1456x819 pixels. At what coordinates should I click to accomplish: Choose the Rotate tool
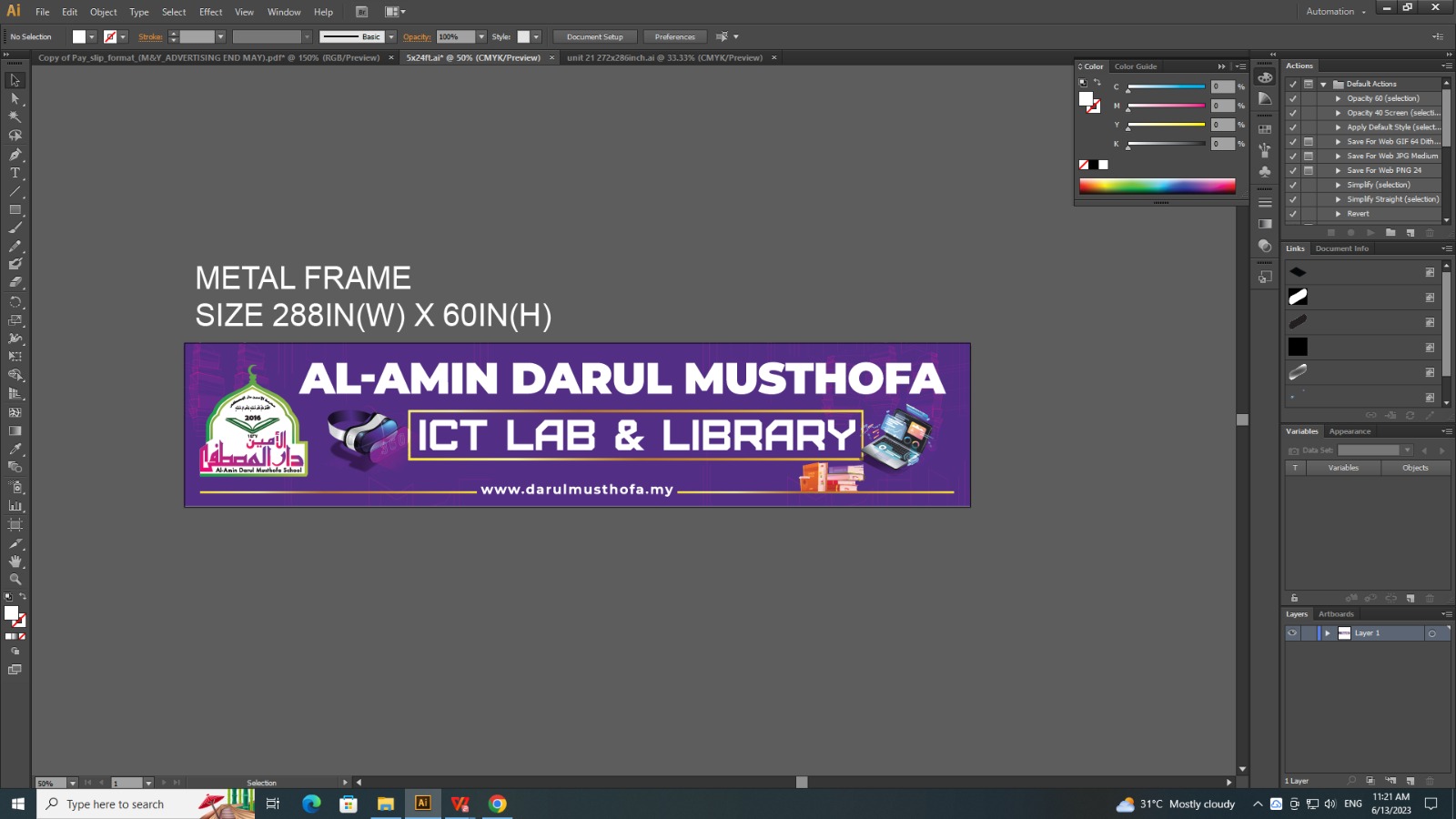coord(15,301)
